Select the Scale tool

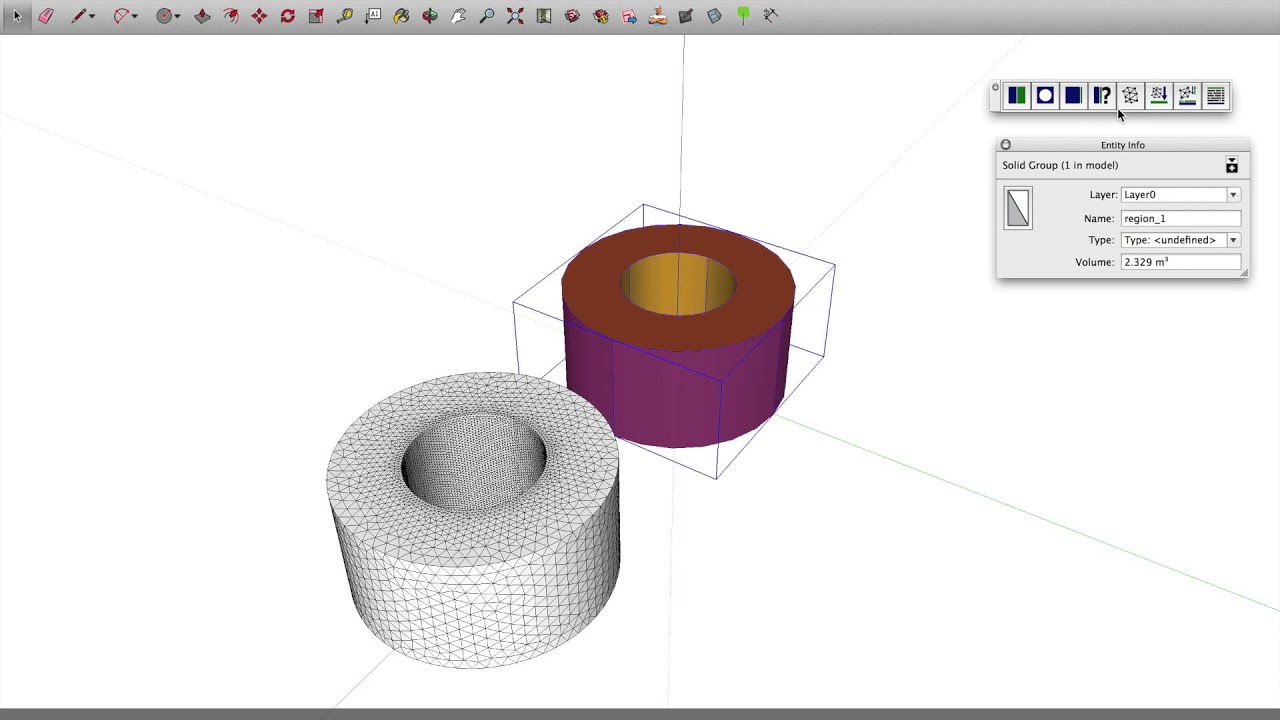(316, 15)
